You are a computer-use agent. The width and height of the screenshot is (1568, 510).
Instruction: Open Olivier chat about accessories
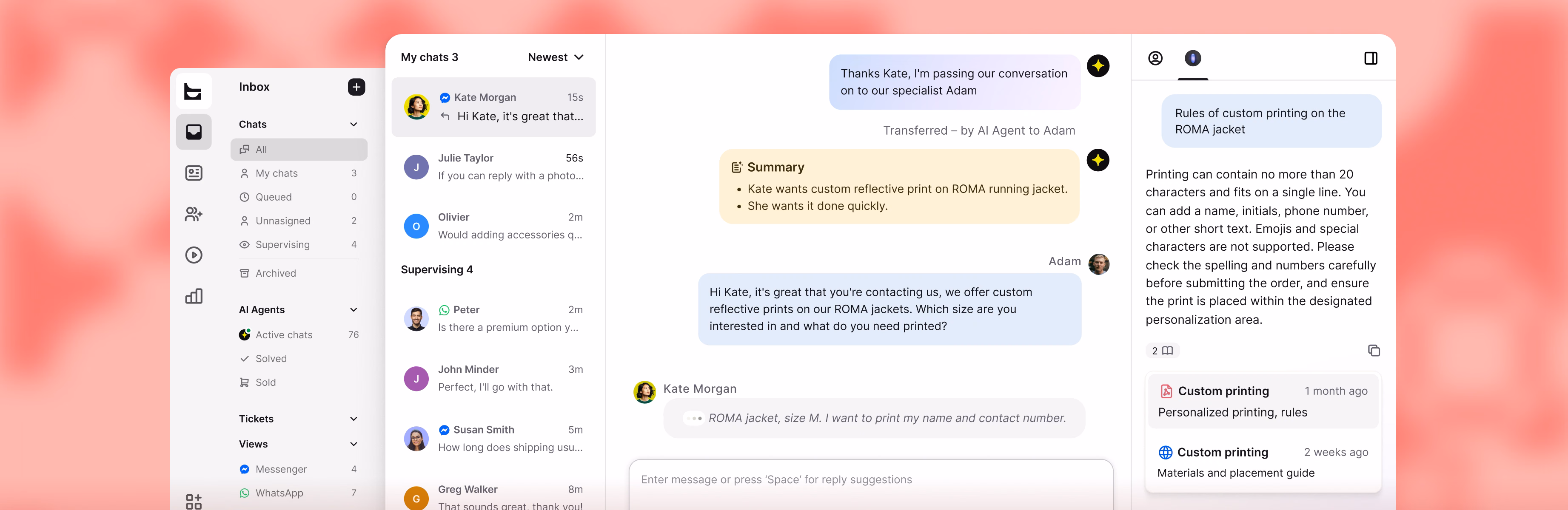click(493, 226)
